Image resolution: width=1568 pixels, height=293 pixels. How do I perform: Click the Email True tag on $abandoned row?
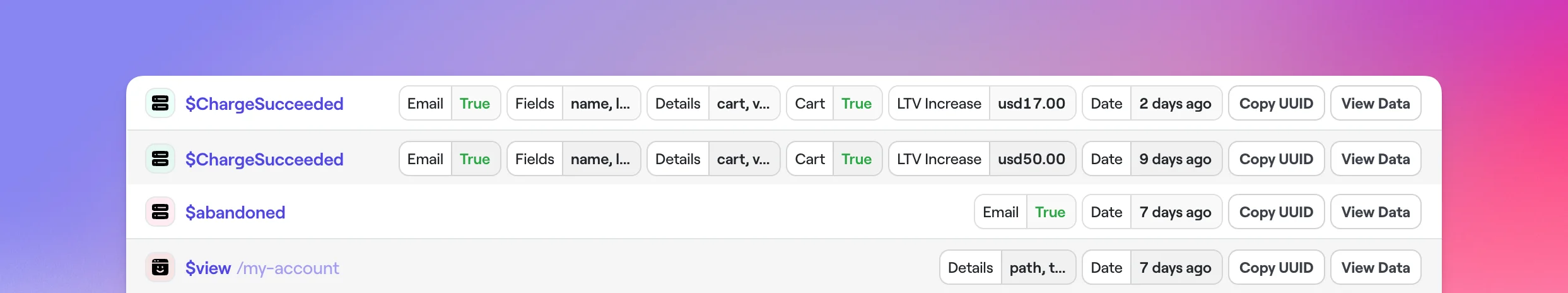click(x=1024, y=212)
